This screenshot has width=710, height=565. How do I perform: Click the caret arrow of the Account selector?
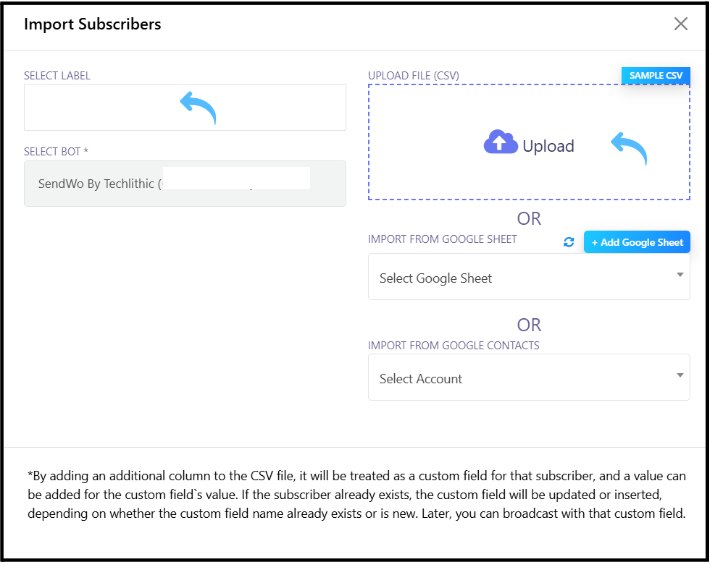680,375
